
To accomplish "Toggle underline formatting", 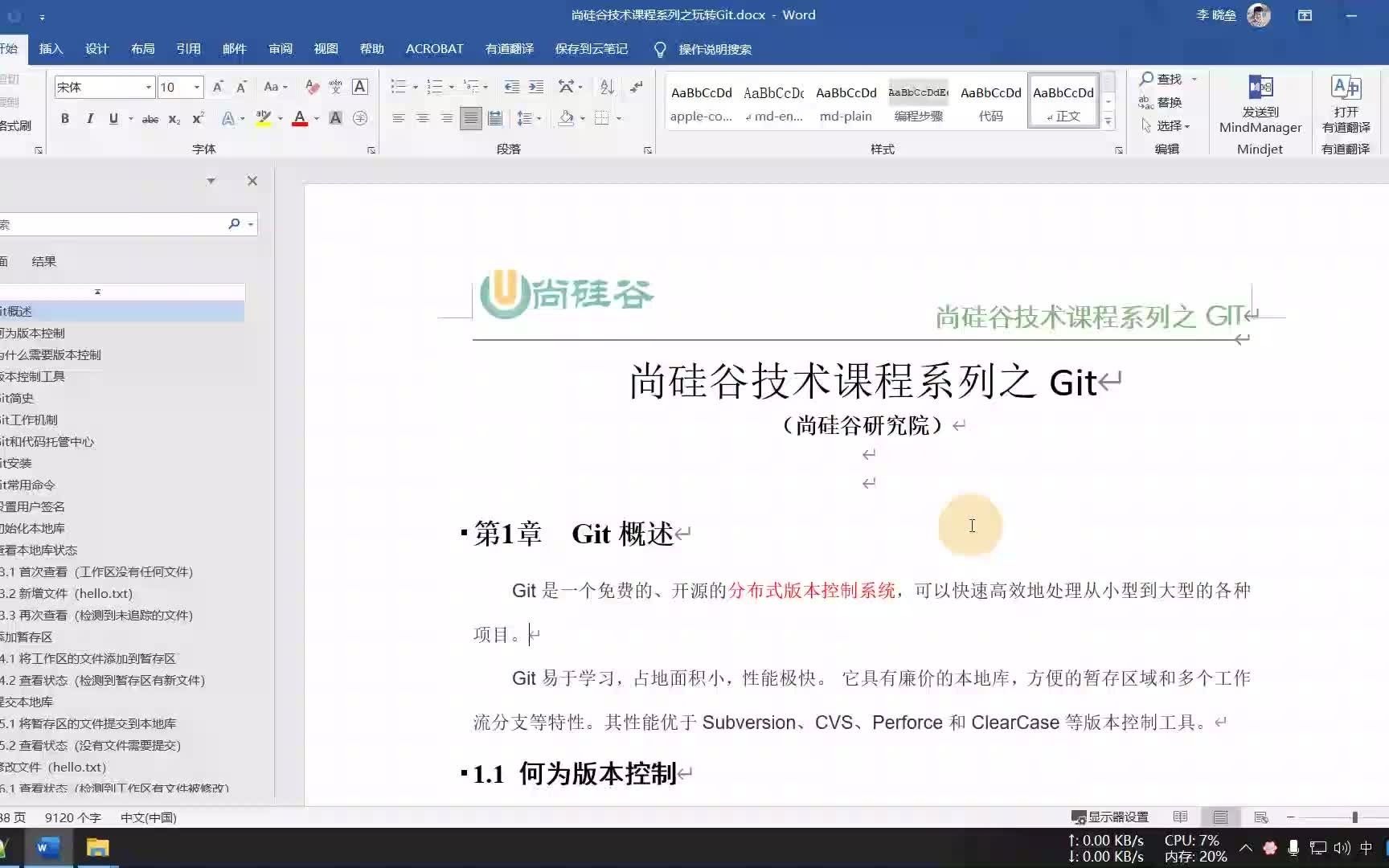I will 113,119.
